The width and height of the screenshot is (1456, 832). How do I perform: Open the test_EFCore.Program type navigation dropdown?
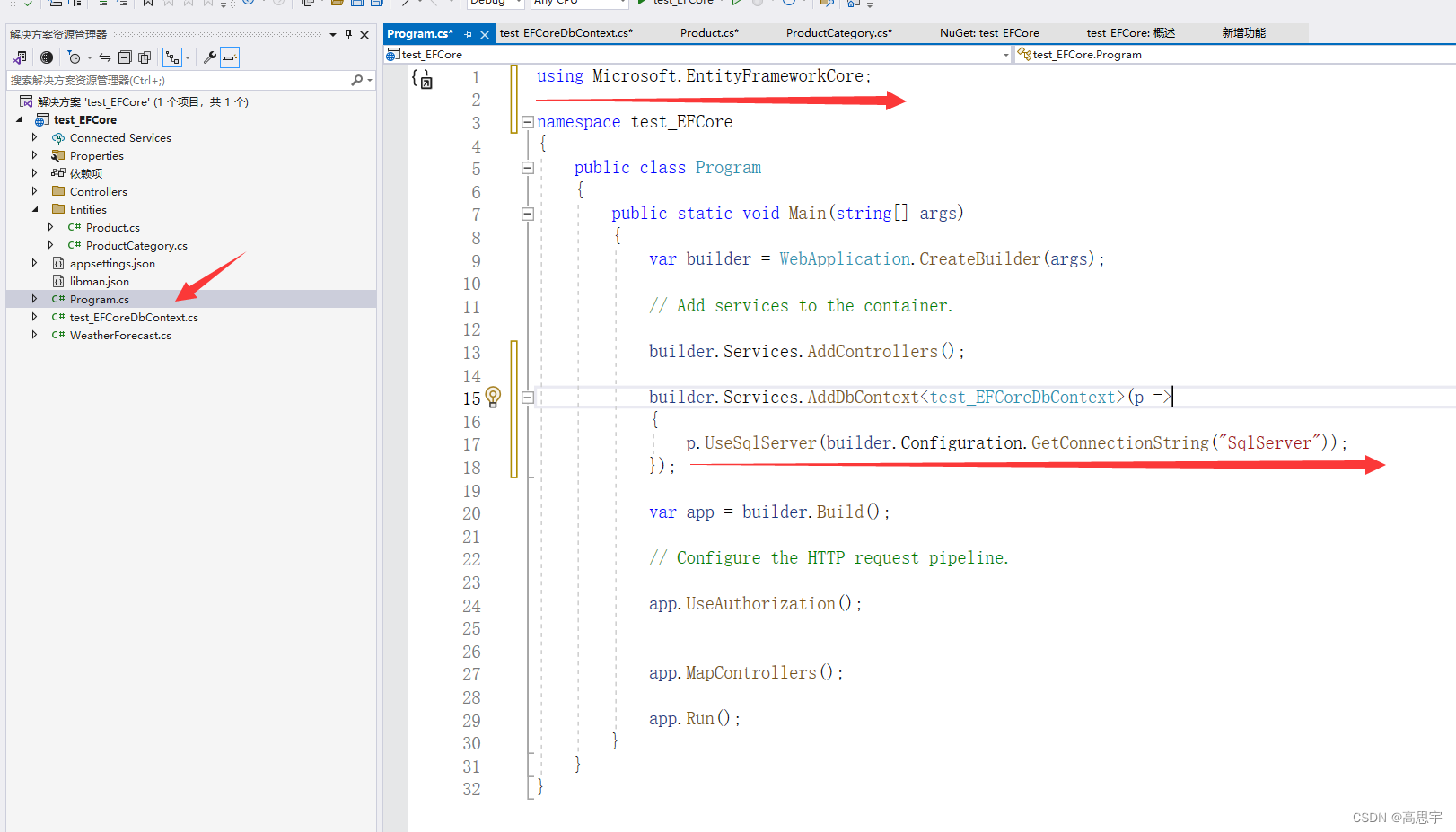point(1235,55)
